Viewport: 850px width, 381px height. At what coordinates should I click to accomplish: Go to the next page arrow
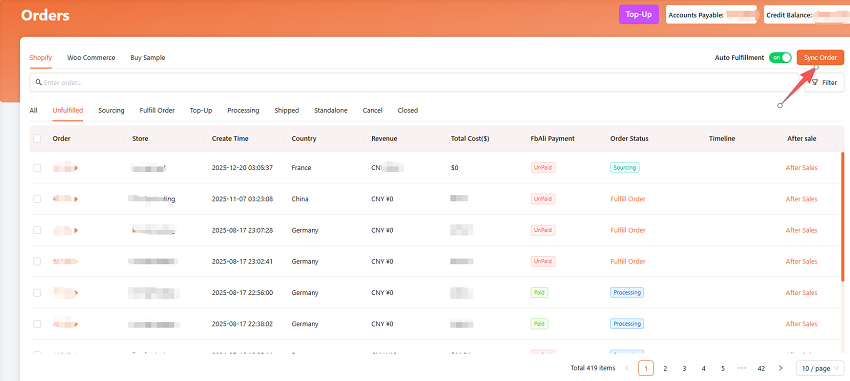point(781,369)
